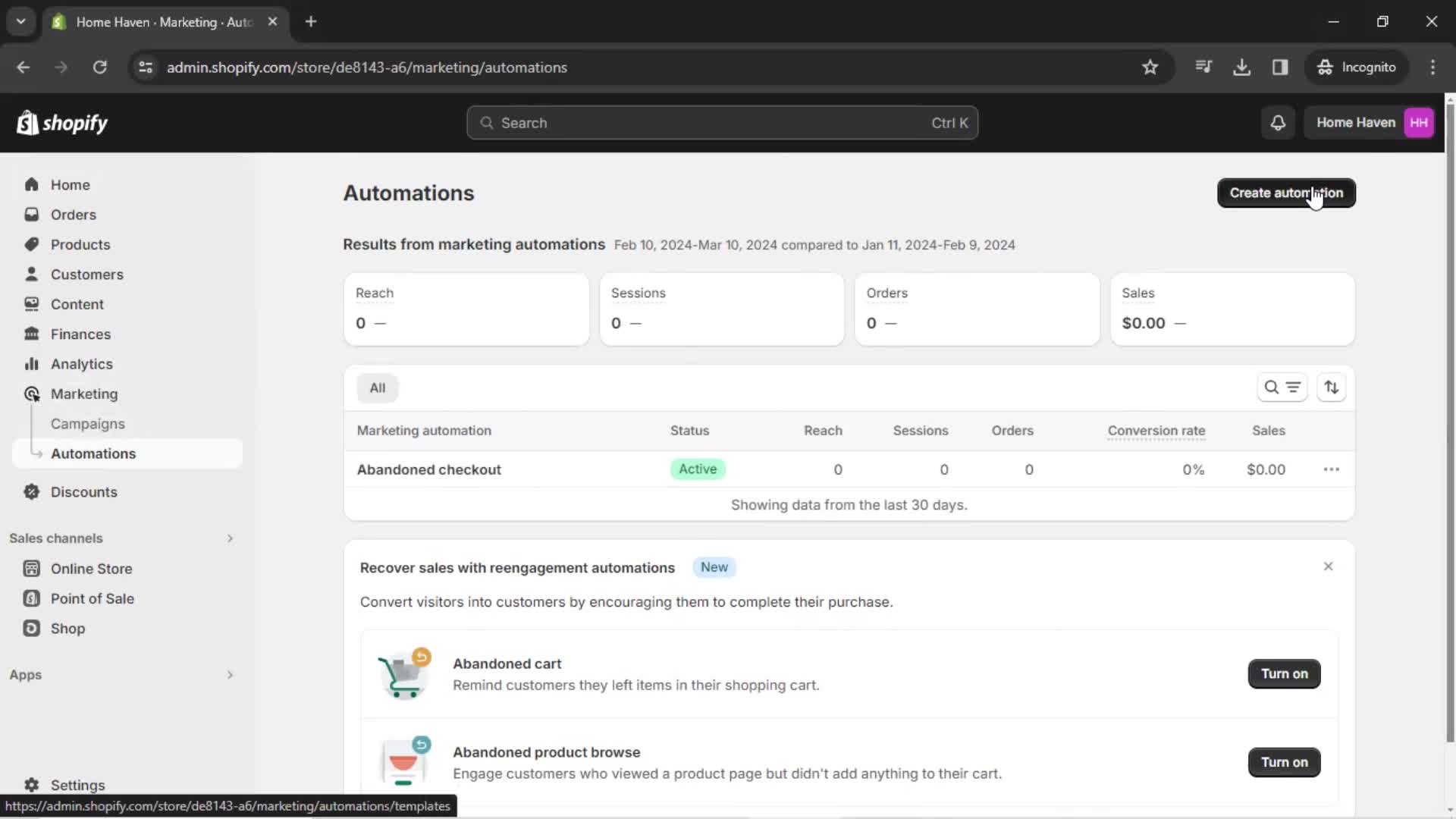This screenshot has height=819, width=1456.
Task: Turn on the Abandoned cart automation
Action: [x=1285, y=673]
